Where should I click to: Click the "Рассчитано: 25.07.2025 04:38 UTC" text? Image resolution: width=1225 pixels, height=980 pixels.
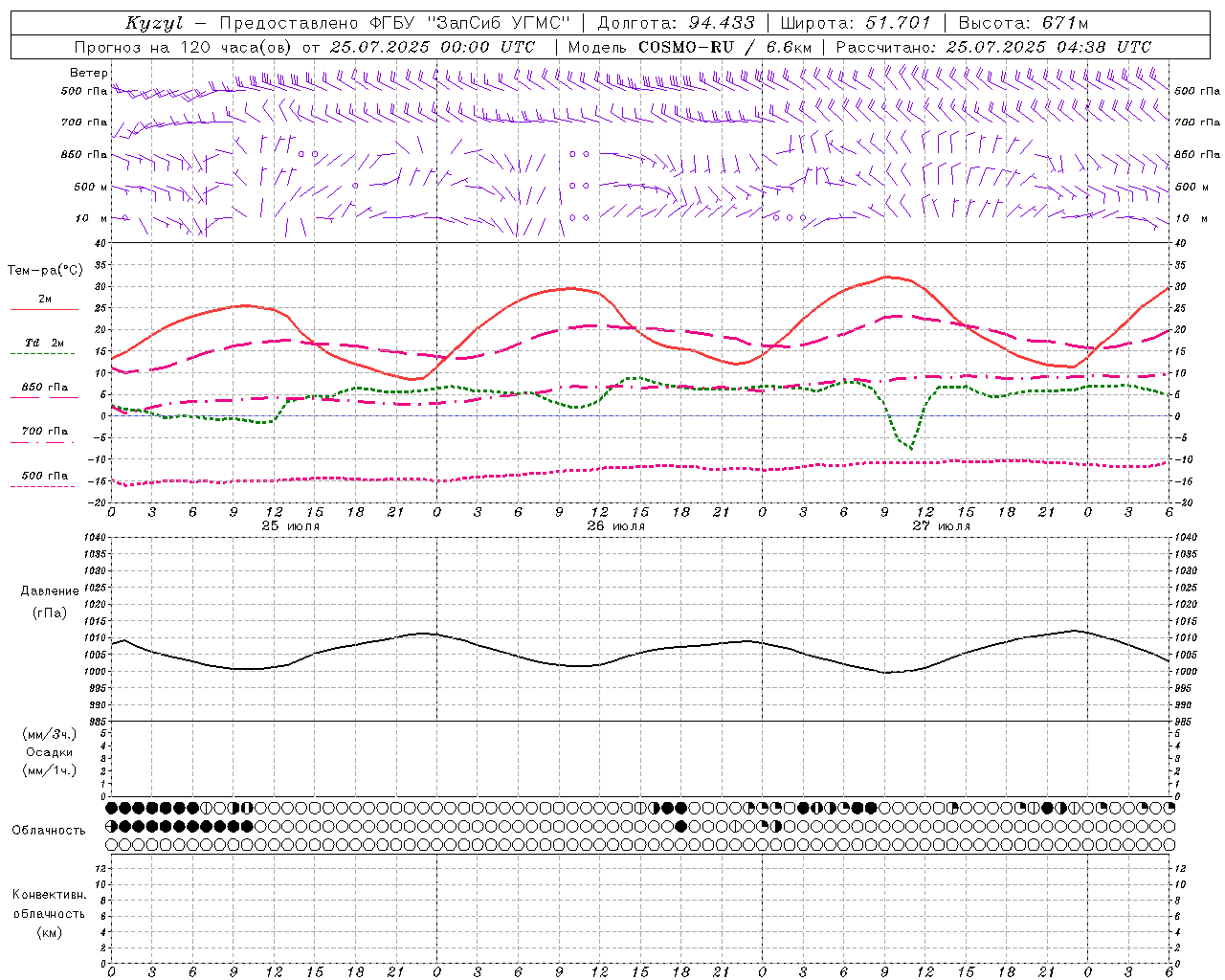993,47
